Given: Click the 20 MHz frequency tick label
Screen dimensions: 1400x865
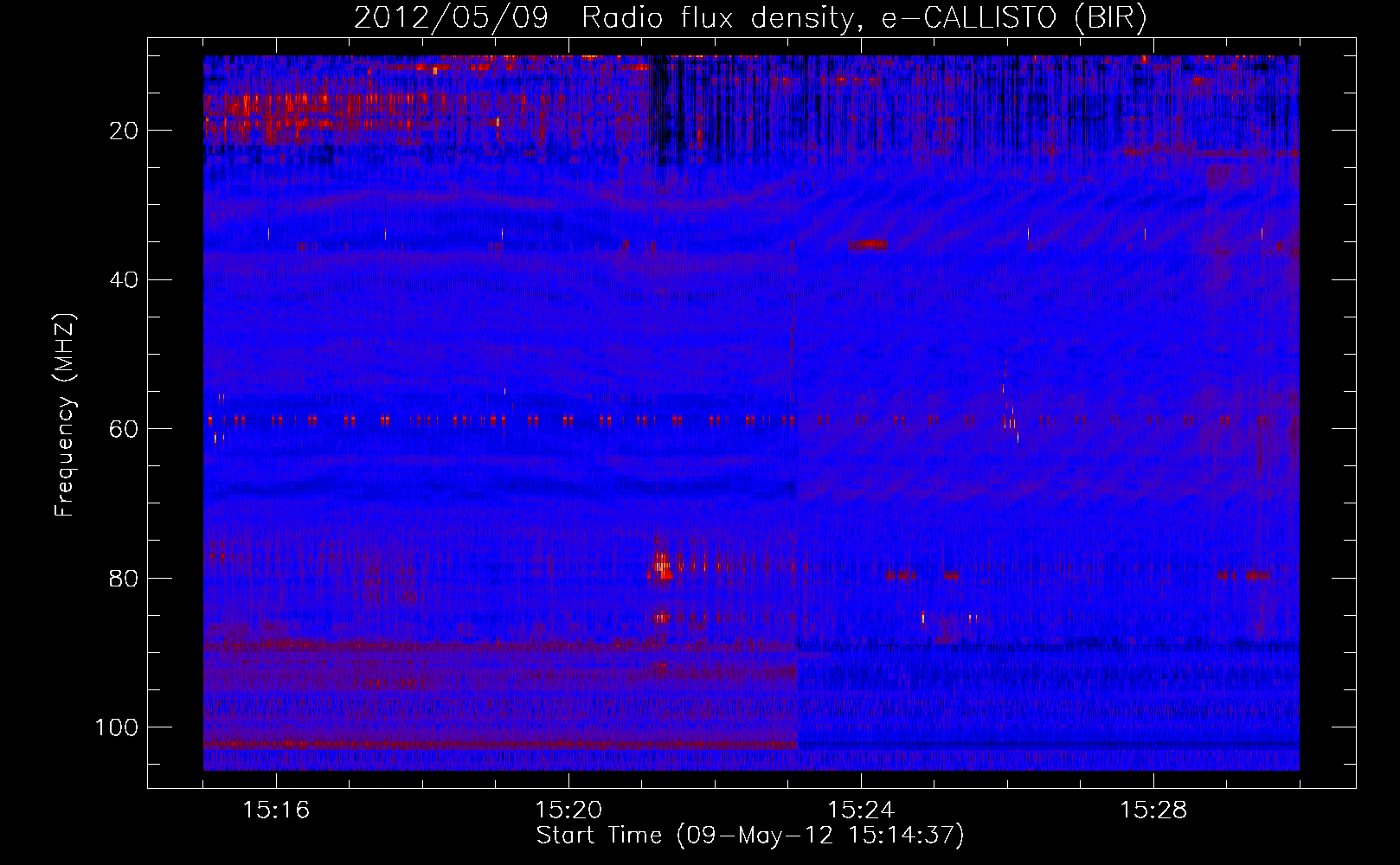Looking at the screenshot, I should click(x=124, y=131).
